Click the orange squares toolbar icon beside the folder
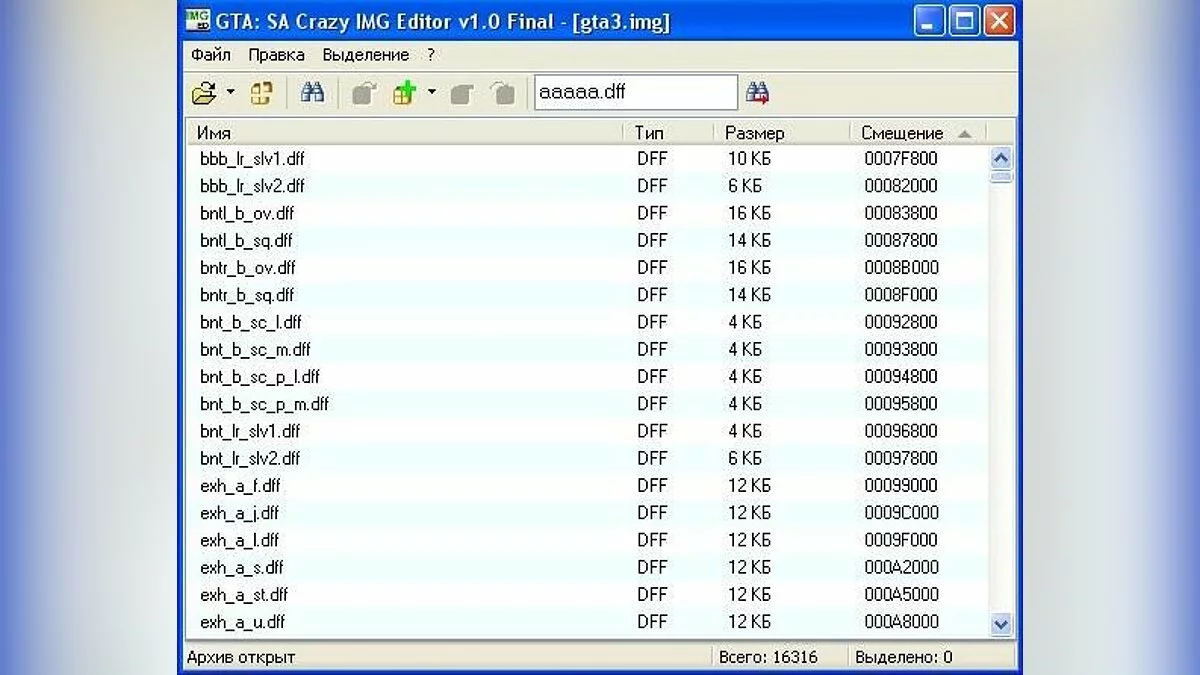This screenshot has height=675, width=1200. [x=261, y=93]
